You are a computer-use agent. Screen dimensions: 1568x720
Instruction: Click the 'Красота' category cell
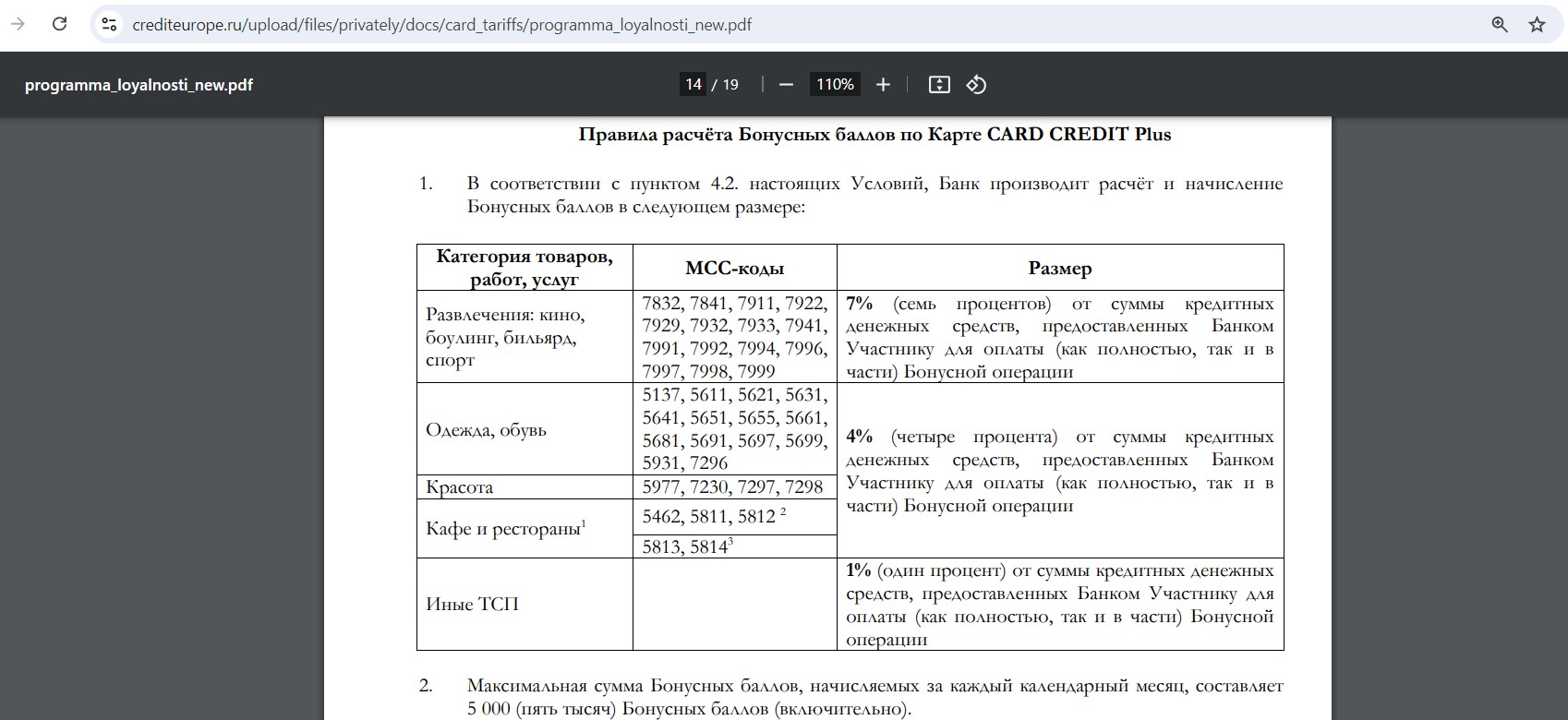click(525, 487)
